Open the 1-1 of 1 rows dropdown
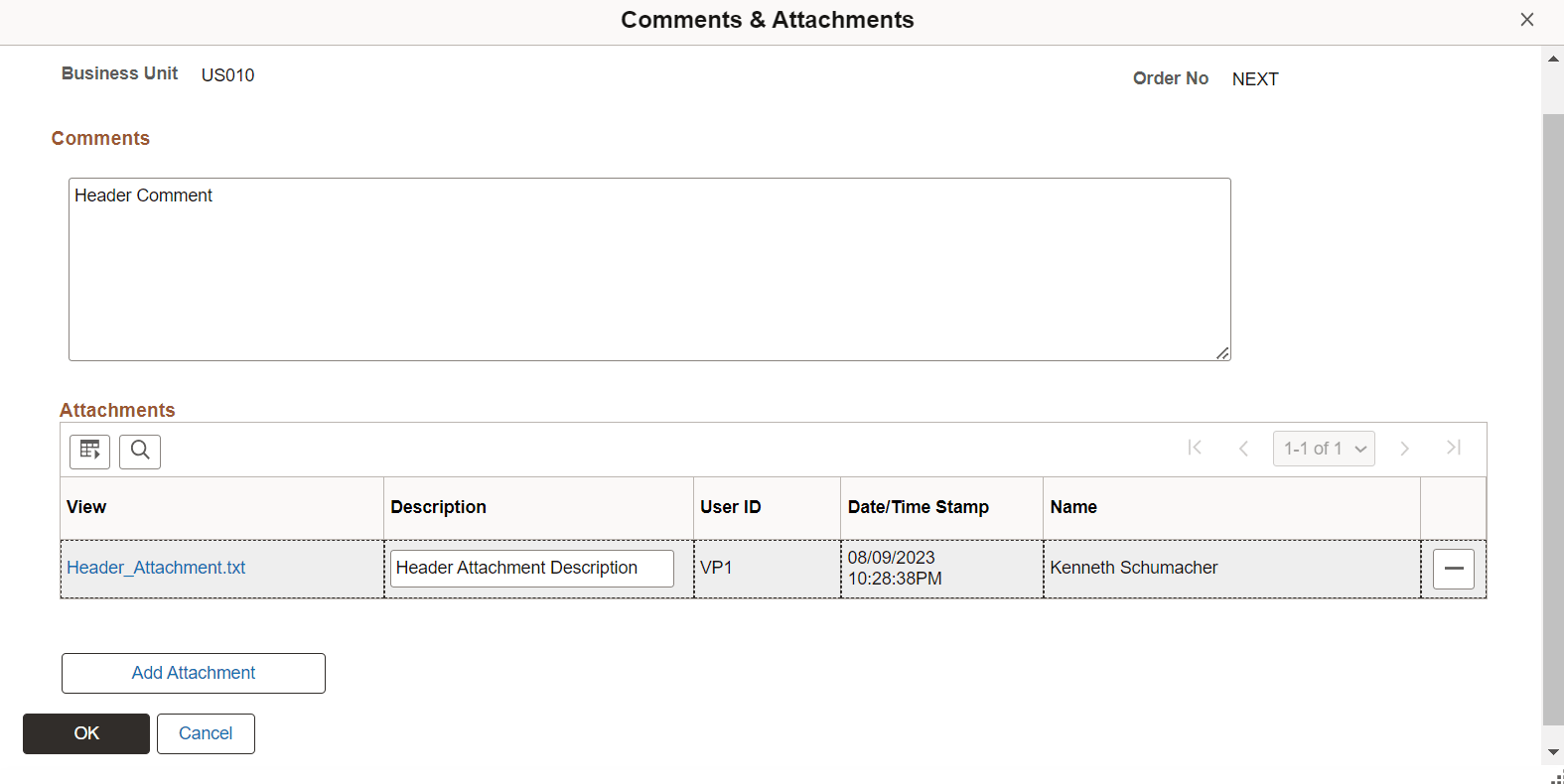 [x=1324, y=449]
